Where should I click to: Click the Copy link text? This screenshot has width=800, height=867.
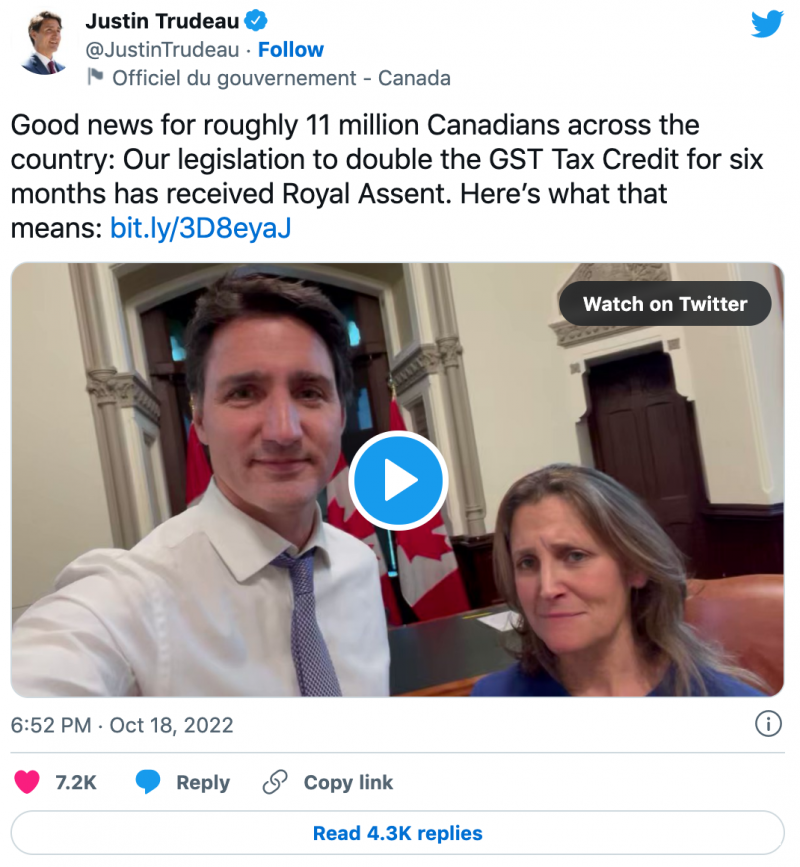pos(348,782)
